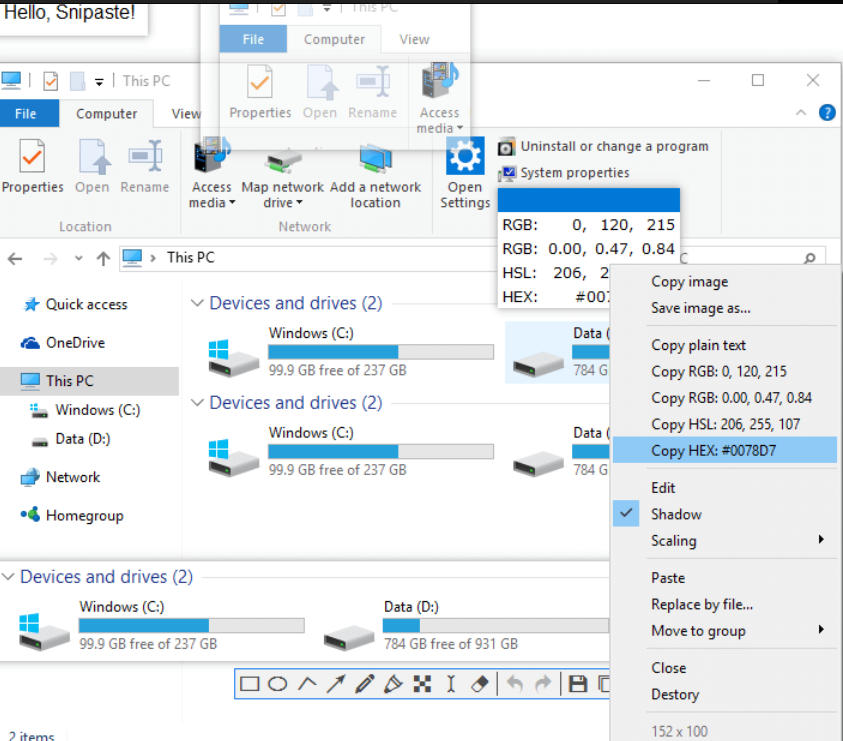The width and height of the screenshot is (843, 741).
Task: Activate the Marker highlighter tool
Action: click(393, 684)
